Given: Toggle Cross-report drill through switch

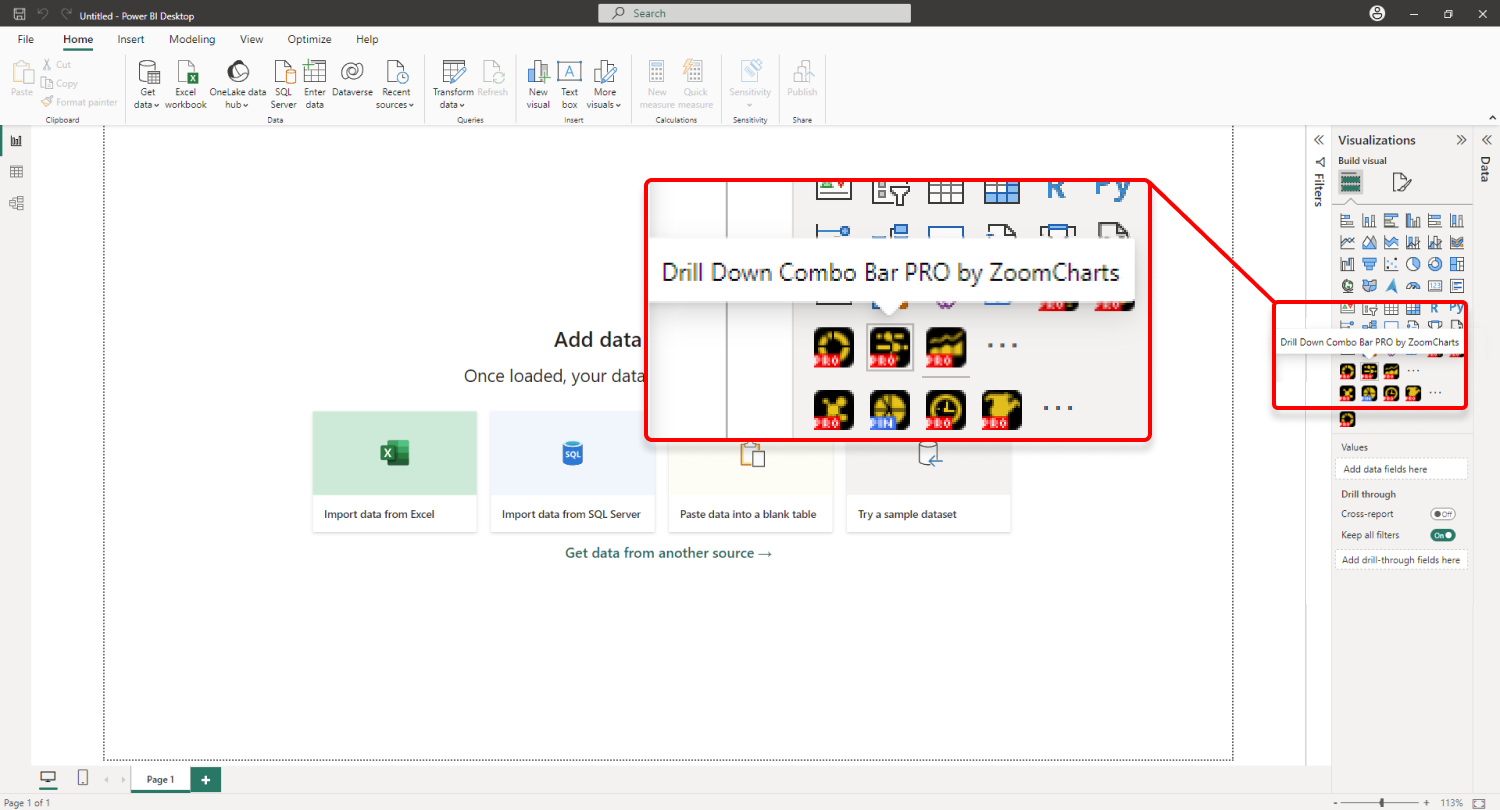Looking at the screenshot, I should 1443,514.
